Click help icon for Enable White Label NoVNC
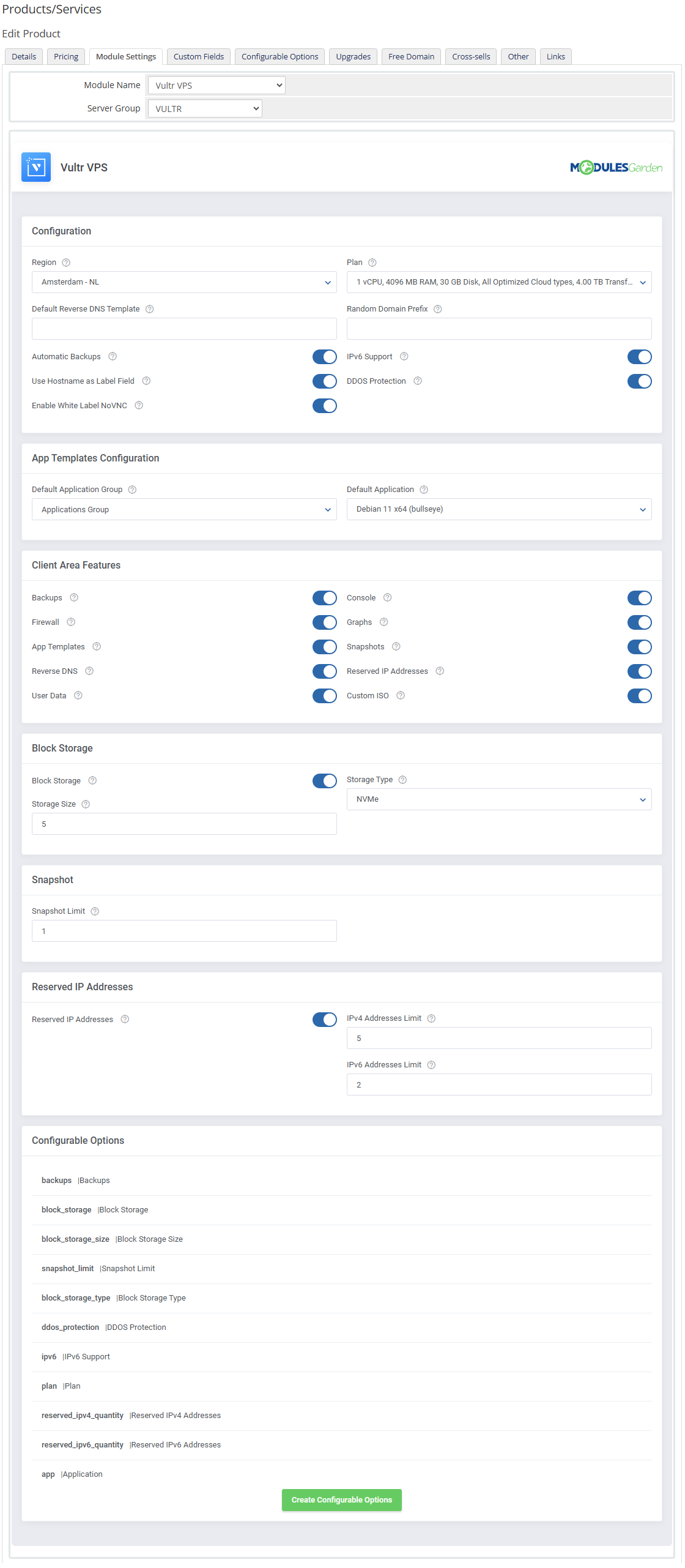Image resolution: width=685 pixels, height=1568 pixels. coord(139,406)
